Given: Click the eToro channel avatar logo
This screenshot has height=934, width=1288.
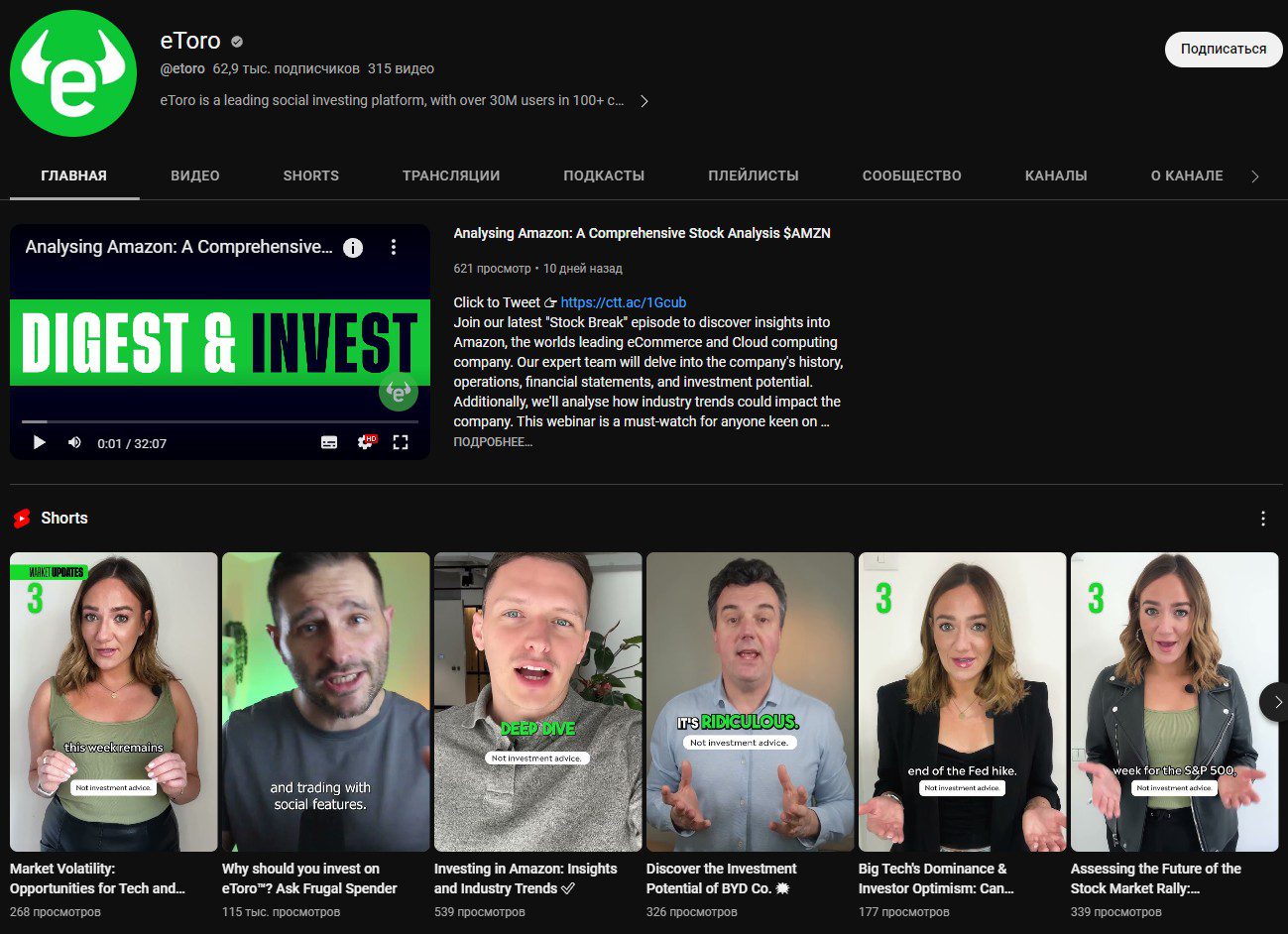Looking at the screenshot, I should point(73,73).
